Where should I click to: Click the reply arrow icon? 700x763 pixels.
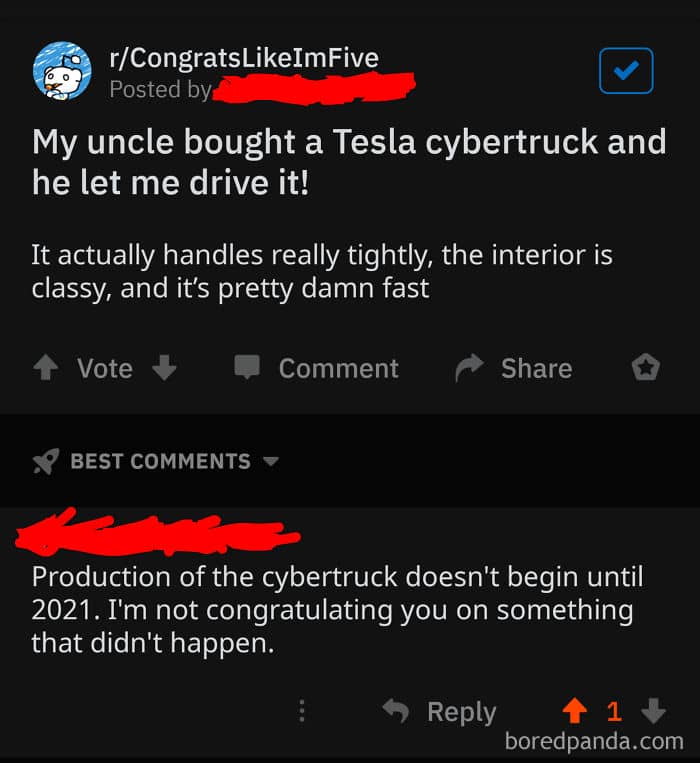396,711
